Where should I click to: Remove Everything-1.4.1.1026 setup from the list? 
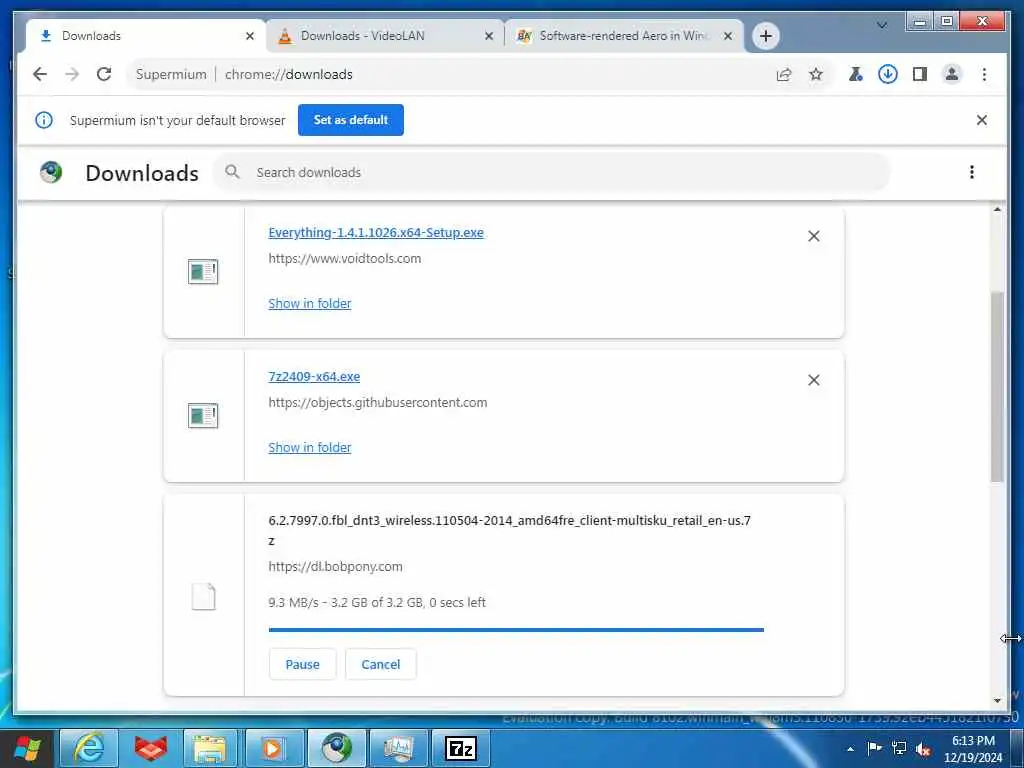[x=814, y=236]
